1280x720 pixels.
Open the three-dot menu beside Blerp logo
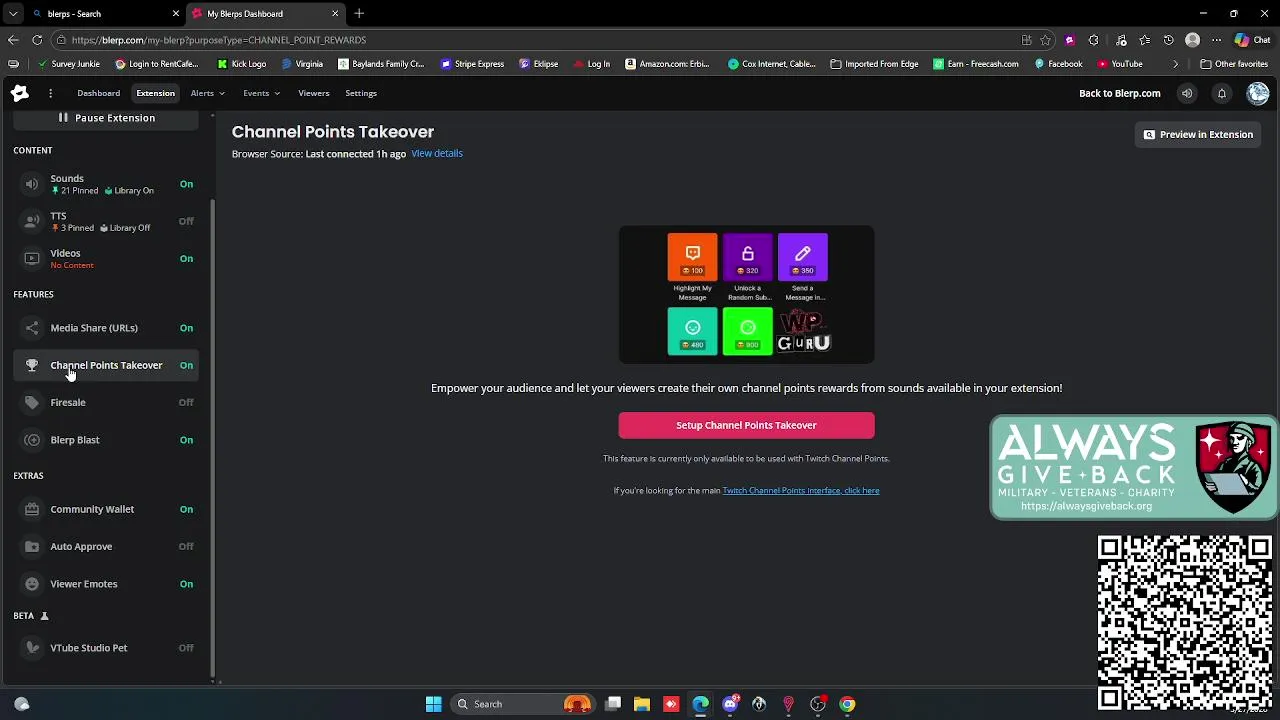pos(50,93)
